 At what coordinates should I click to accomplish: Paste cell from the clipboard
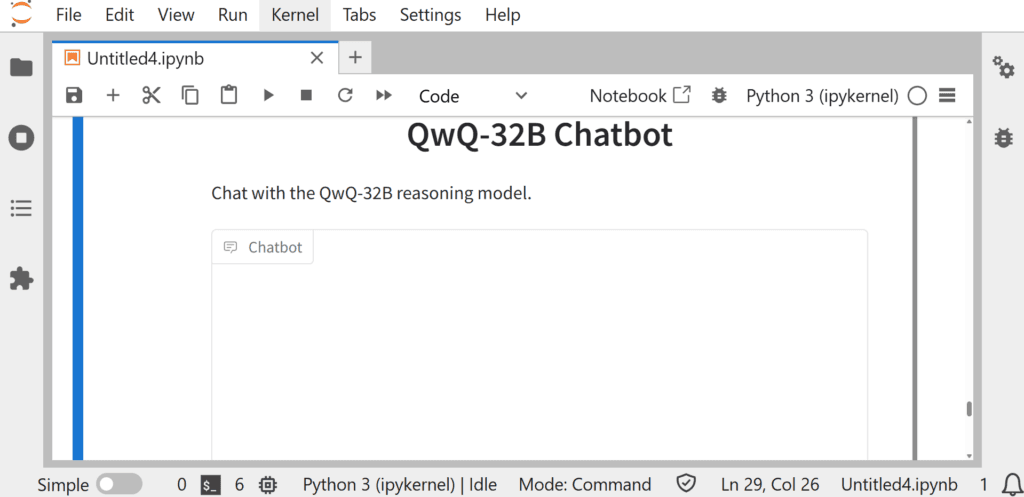(x=229, y=96)
